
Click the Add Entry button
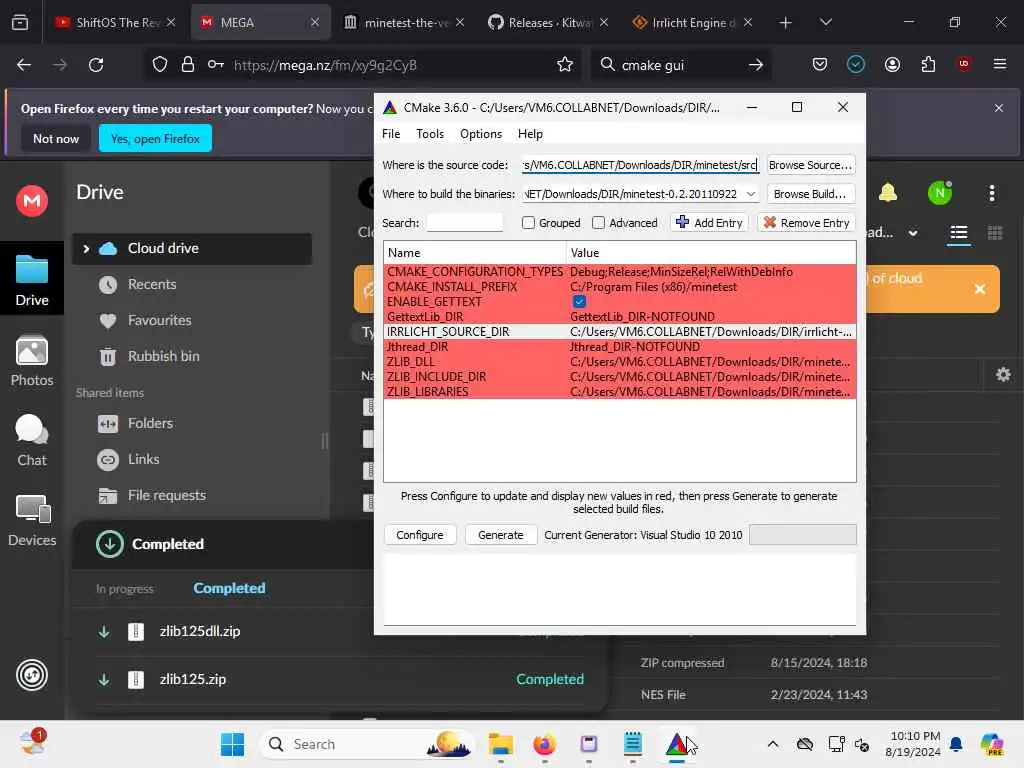709,223
